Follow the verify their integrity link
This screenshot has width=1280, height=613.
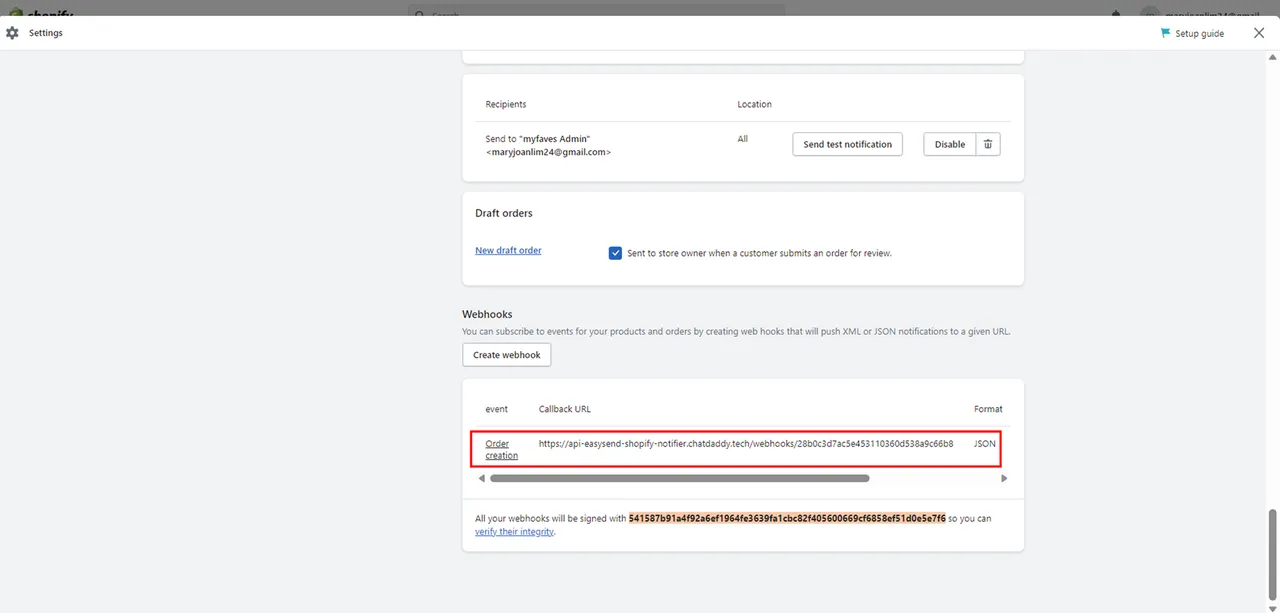coord(514,532)
